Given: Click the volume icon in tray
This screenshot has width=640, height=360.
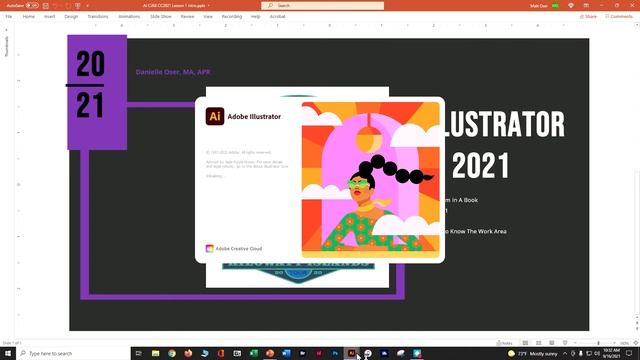Looking at the screenshot, I should [597, 353].
